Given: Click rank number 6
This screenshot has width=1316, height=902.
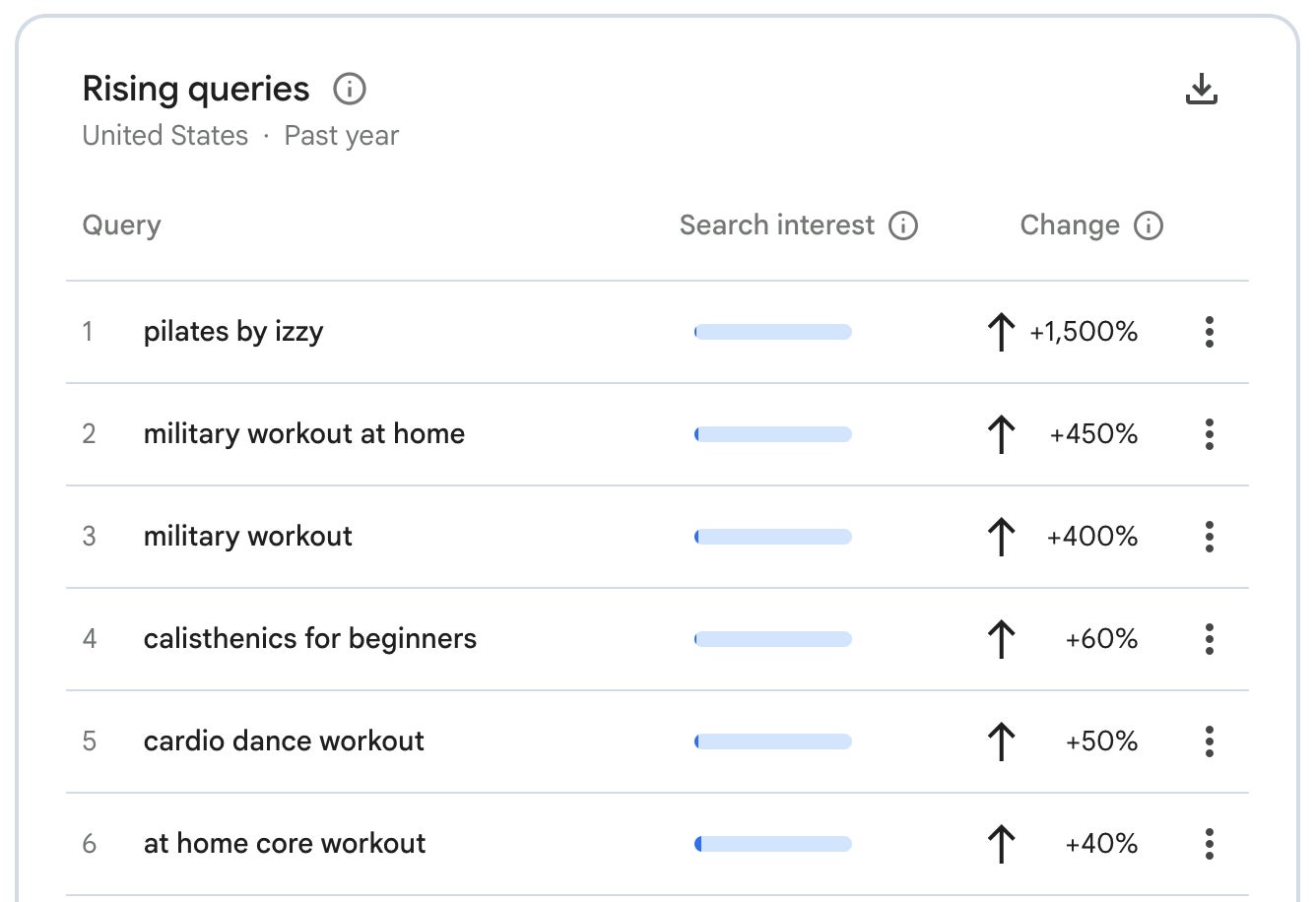Looking at the screenshot, I should tap(89, 844).
